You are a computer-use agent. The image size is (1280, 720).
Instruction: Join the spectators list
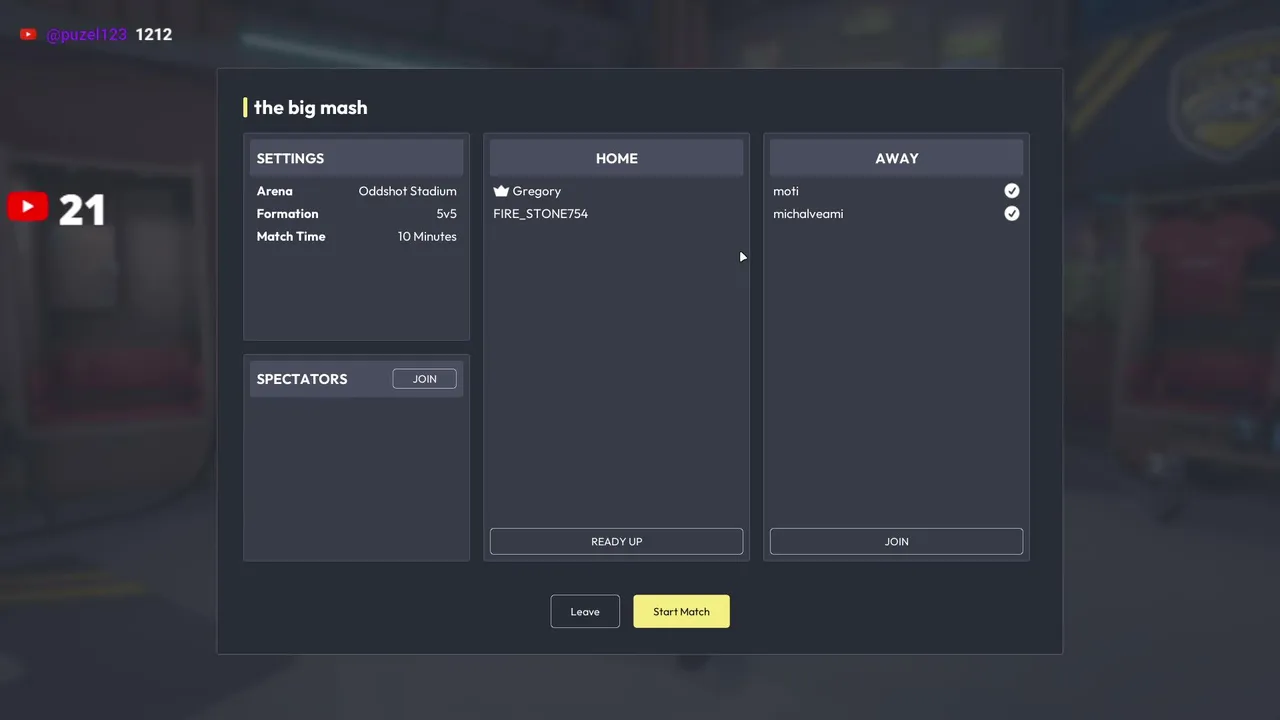(424, 379)
